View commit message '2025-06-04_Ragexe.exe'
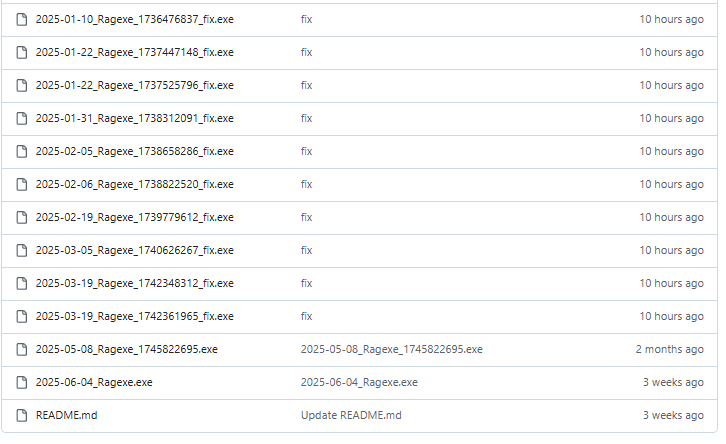Viewport: 726px width, 444px height. [359, 382]
